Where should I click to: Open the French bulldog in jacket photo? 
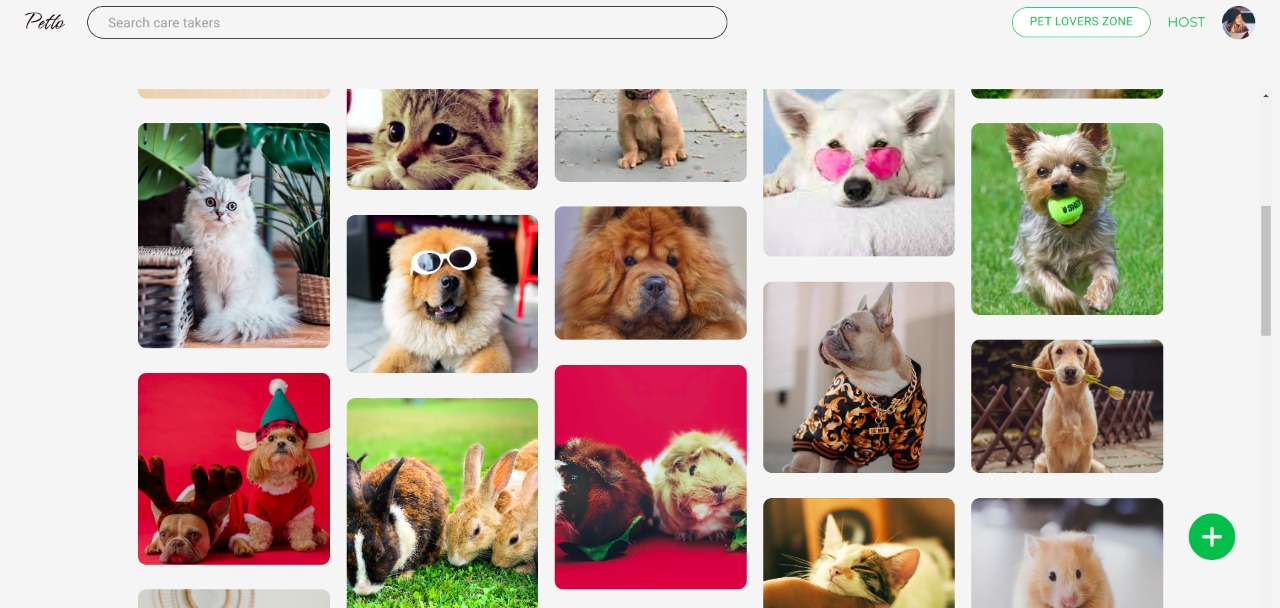tap(859, 377)
